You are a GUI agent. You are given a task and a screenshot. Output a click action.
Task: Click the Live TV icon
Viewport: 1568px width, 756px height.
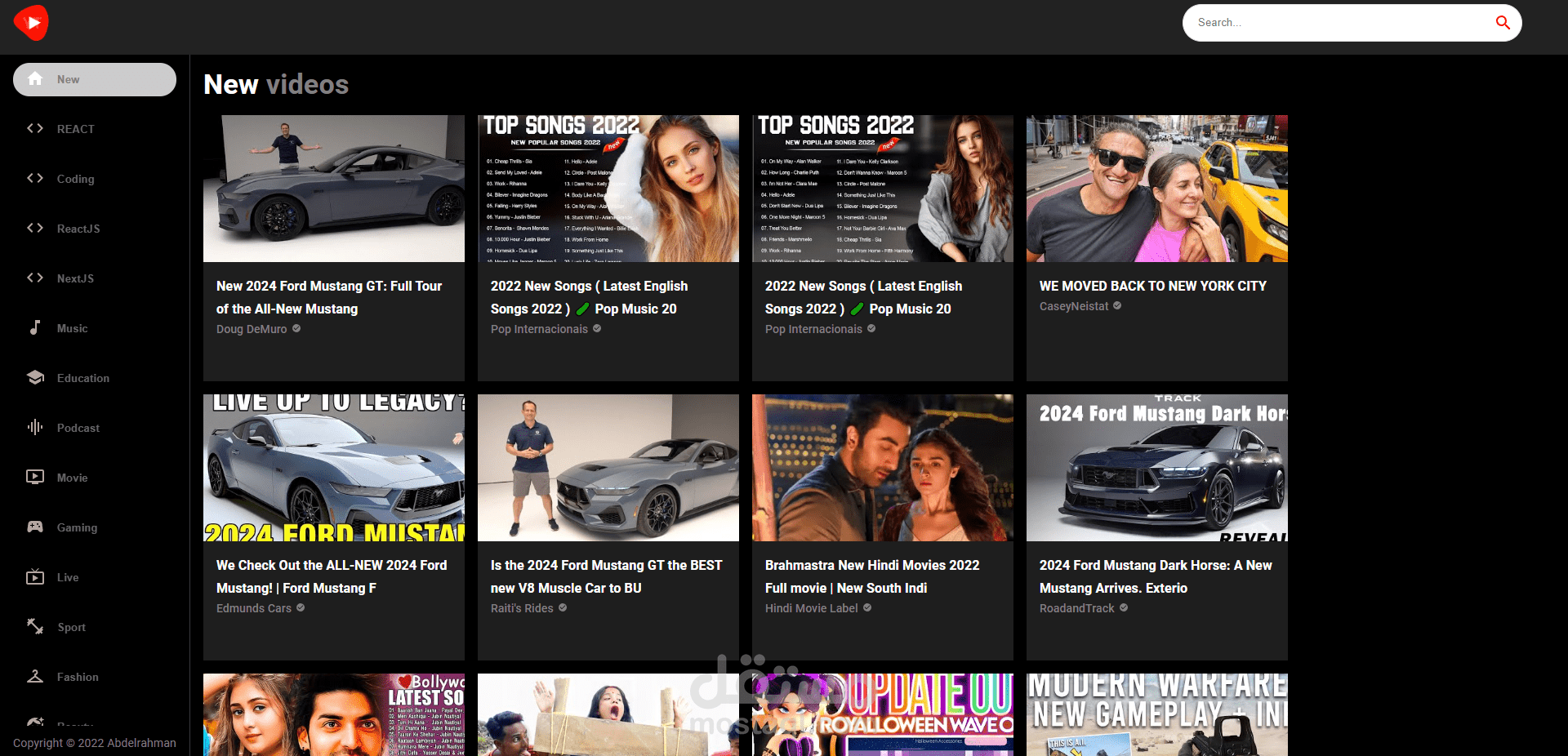pyautogui.click(x=35, y=576)
